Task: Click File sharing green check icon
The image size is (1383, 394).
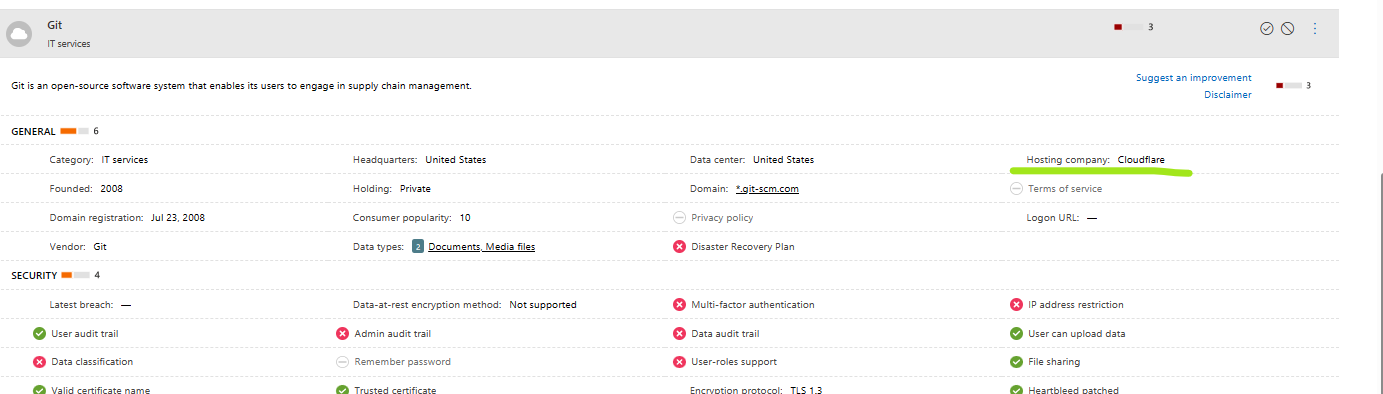Action: tap(1017, 362)
